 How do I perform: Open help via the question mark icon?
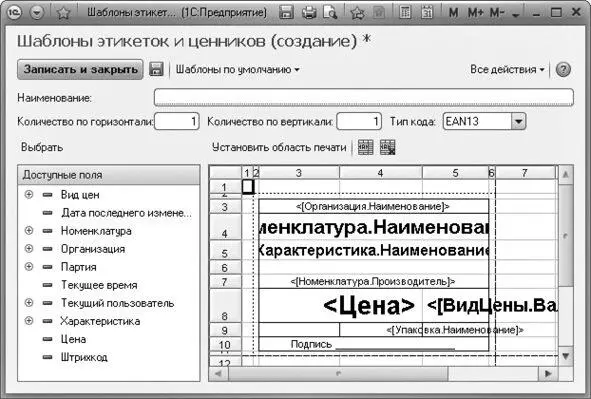[563, 70]
